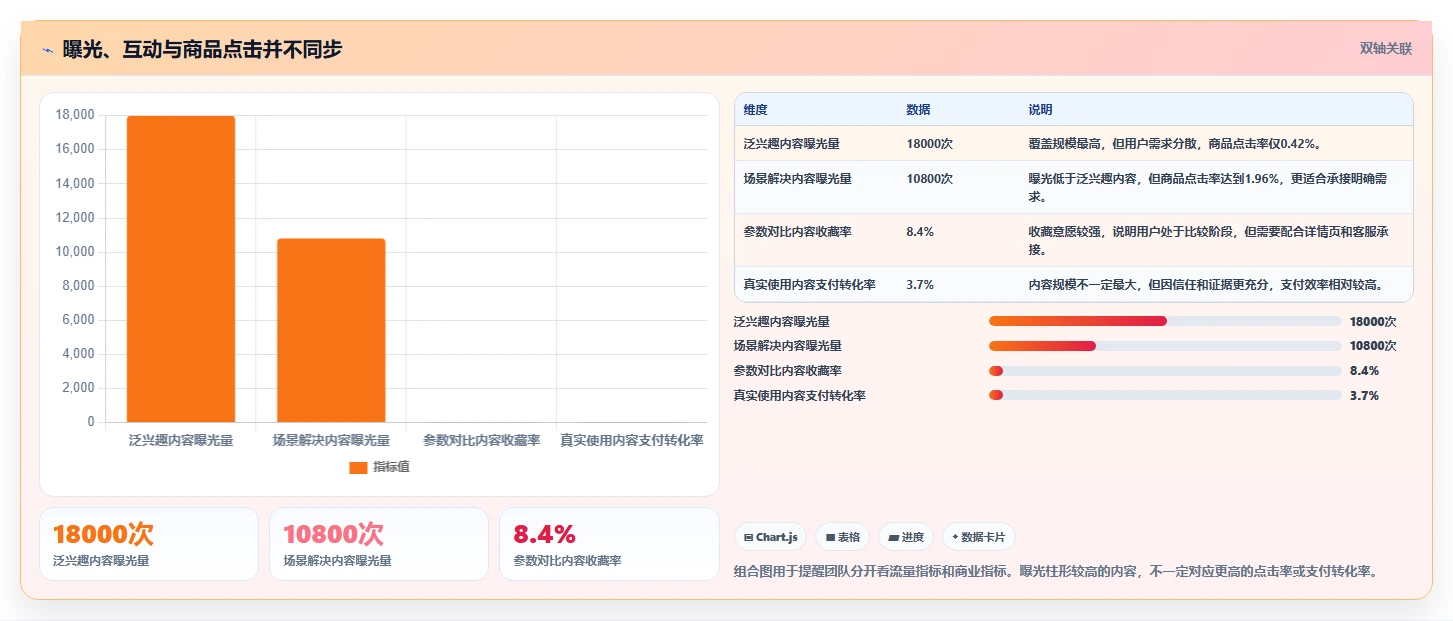The width and height of the screenshot is (1453, 621).
Task: Select the Chart.js tag chip
Action: pos(770,537)
